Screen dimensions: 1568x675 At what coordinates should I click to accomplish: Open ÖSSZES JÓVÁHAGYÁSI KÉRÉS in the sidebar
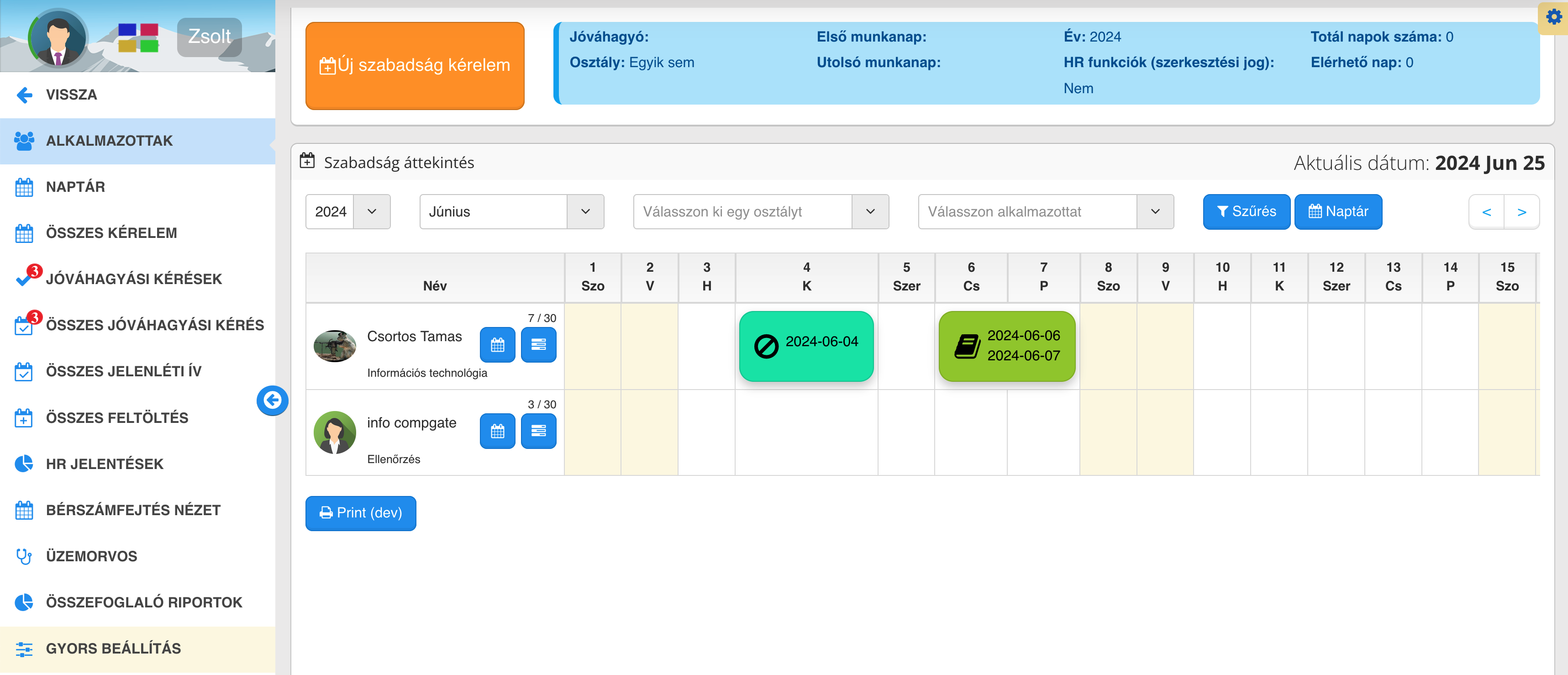tap(137, 325)
